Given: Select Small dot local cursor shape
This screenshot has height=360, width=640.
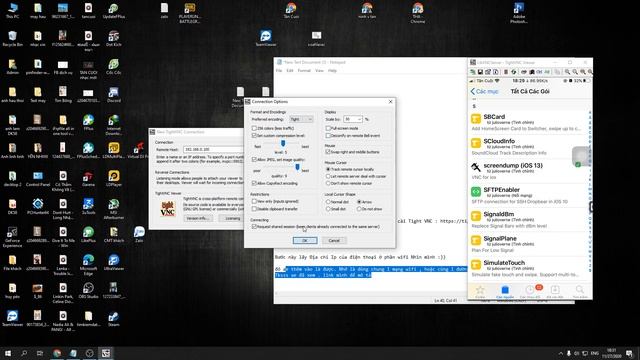Looking at the screenshot, I should 328,209.
